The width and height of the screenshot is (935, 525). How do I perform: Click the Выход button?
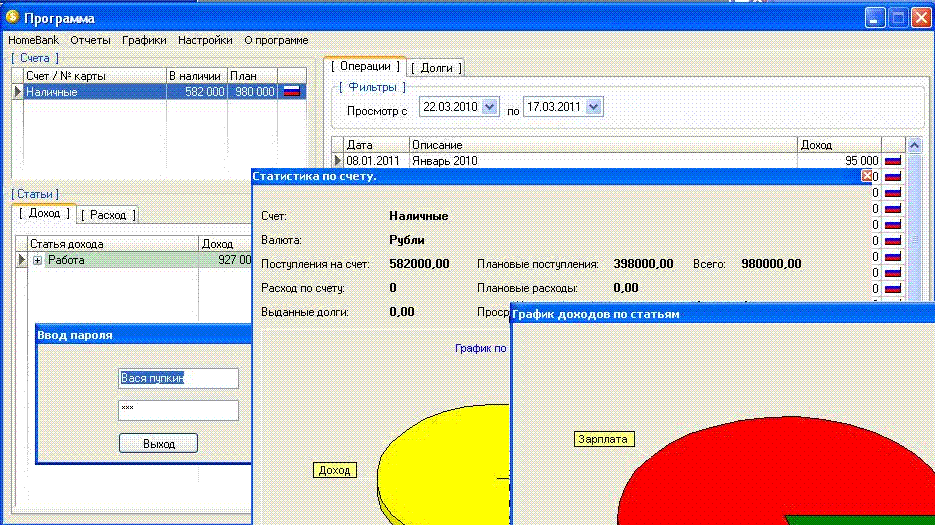[158, 443]
